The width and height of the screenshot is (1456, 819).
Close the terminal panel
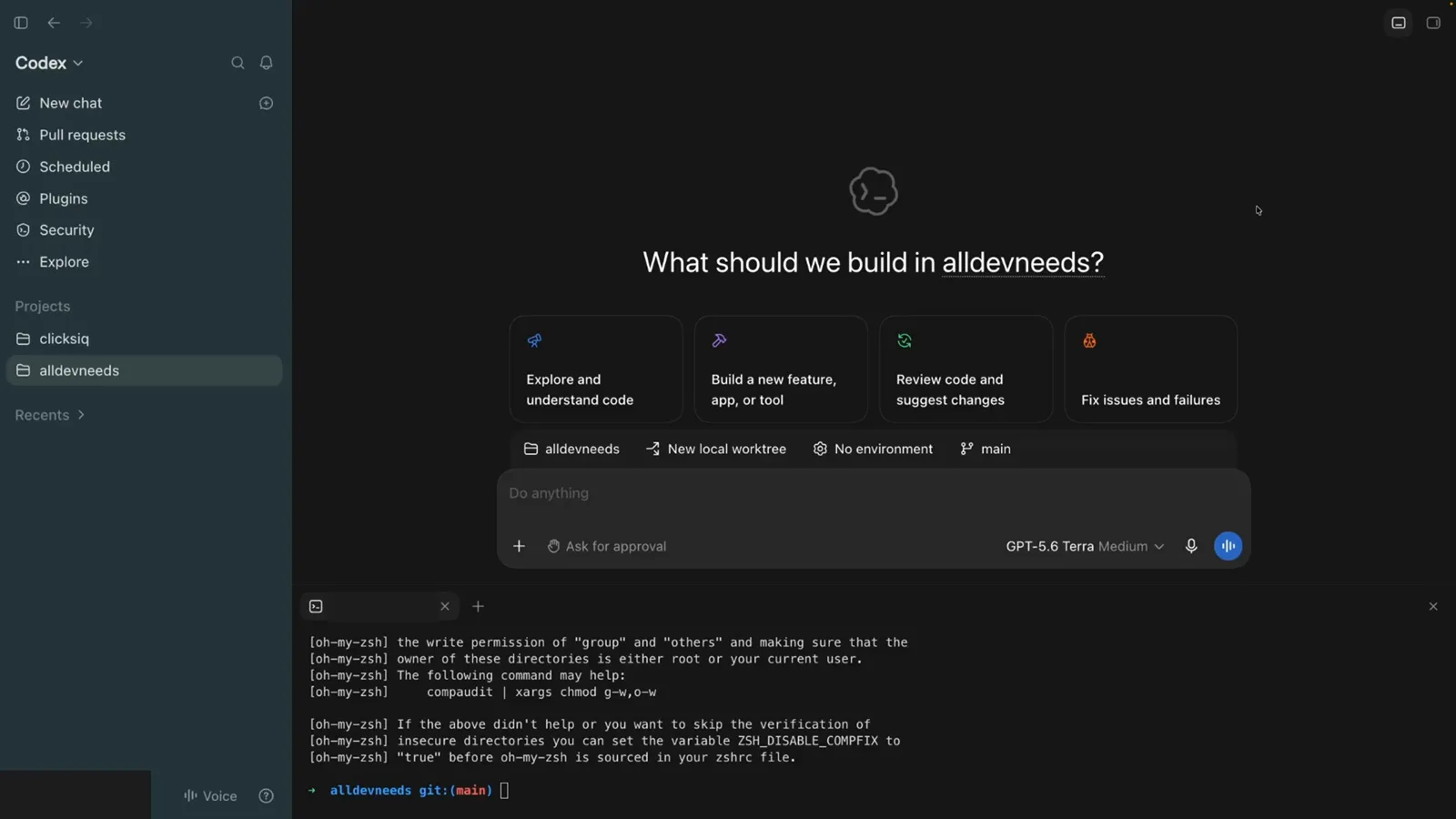[1433, 606]
